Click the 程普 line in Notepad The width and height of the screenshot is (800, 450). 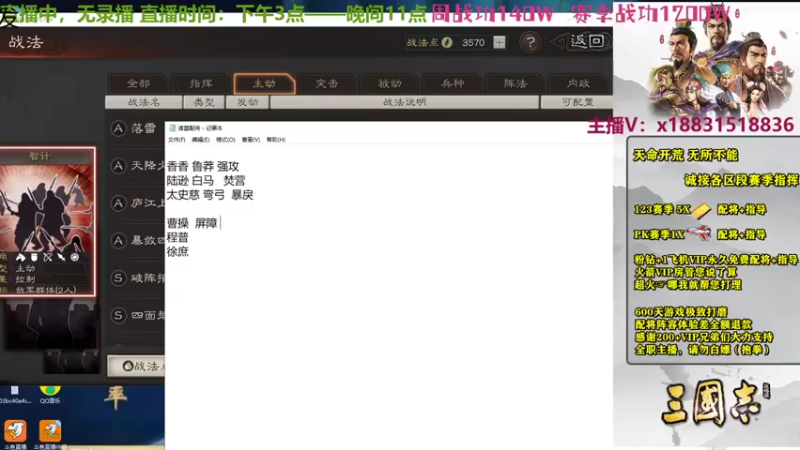click(x=178, y=238)
